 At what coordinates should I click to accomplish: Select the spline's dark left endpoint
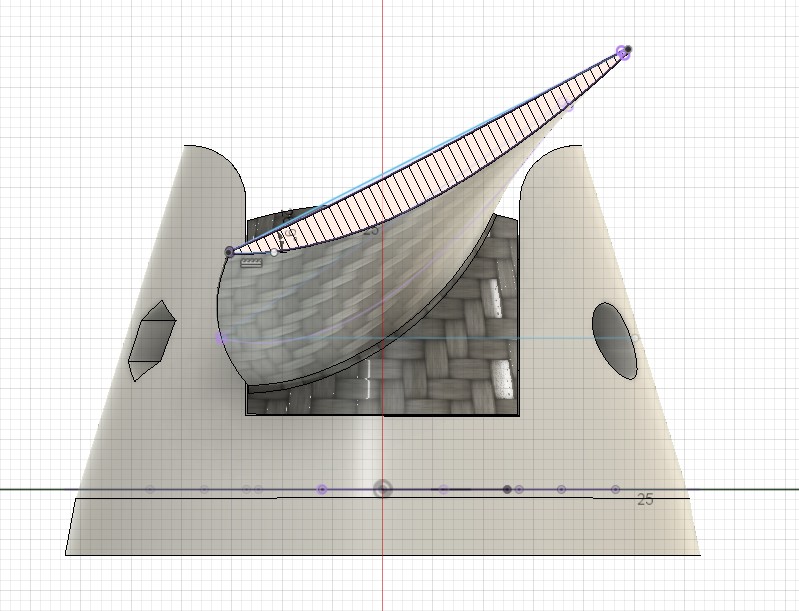(229, 251)
